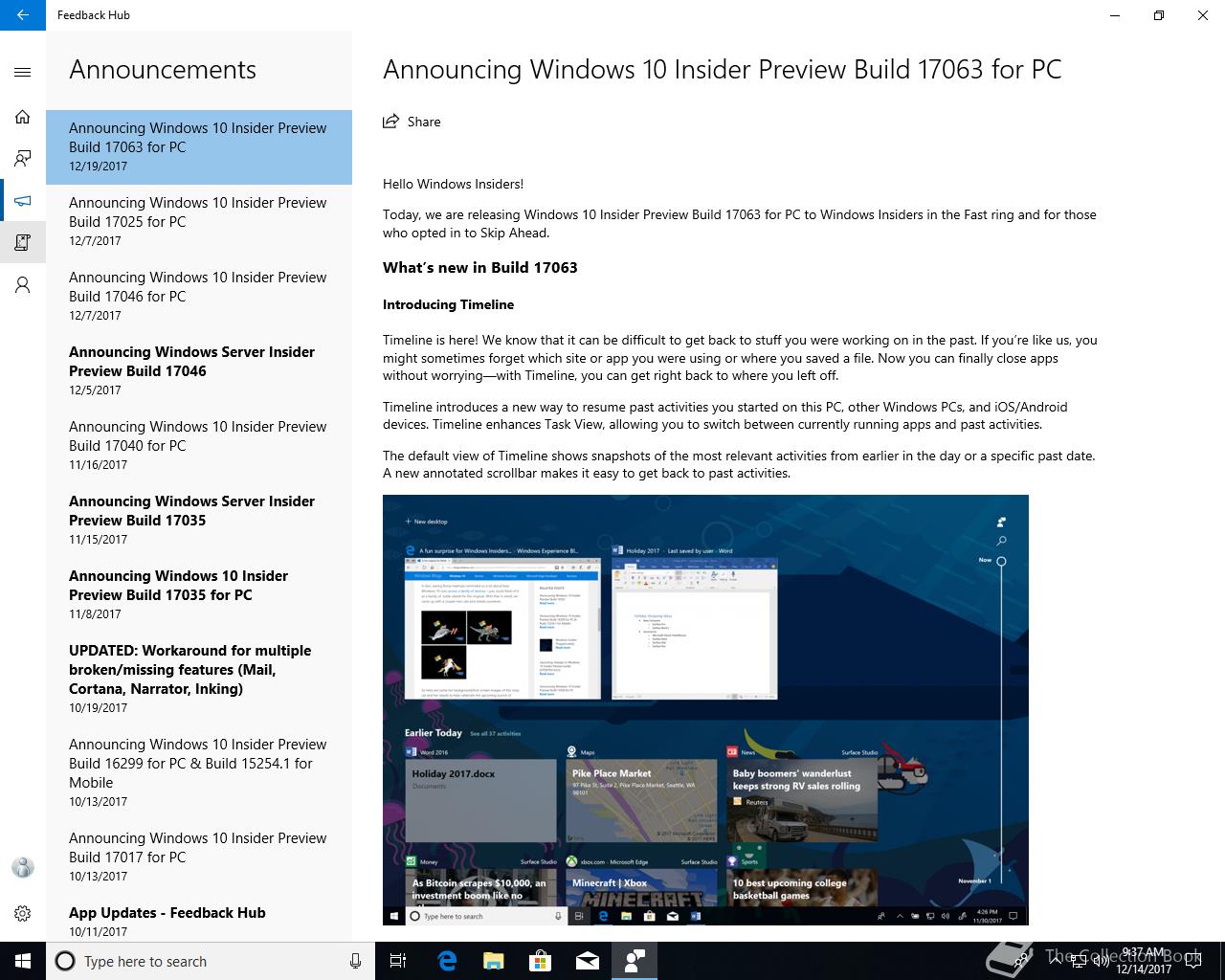The image size is (1225, 980).
Task: Click the Announcements panel heading
Action: point(163,70)
